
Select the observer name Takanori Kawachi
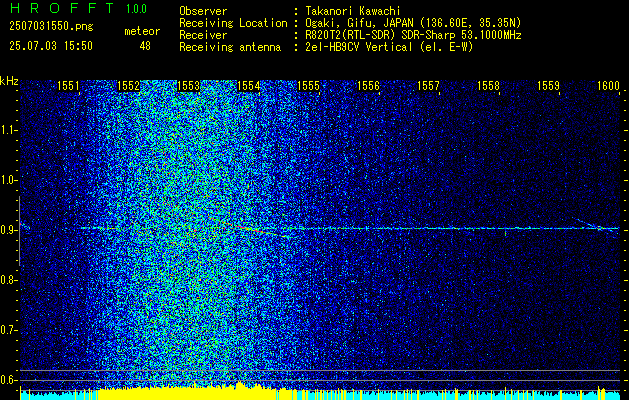tap(353, 11)
